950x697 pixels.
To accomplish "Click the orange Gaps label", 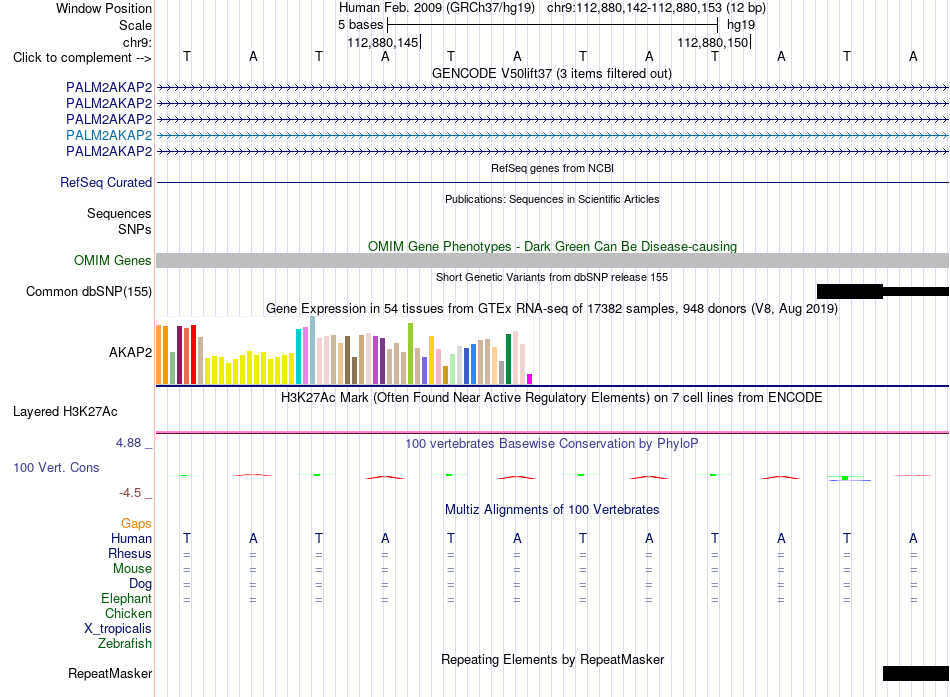I will click(136, 524).
